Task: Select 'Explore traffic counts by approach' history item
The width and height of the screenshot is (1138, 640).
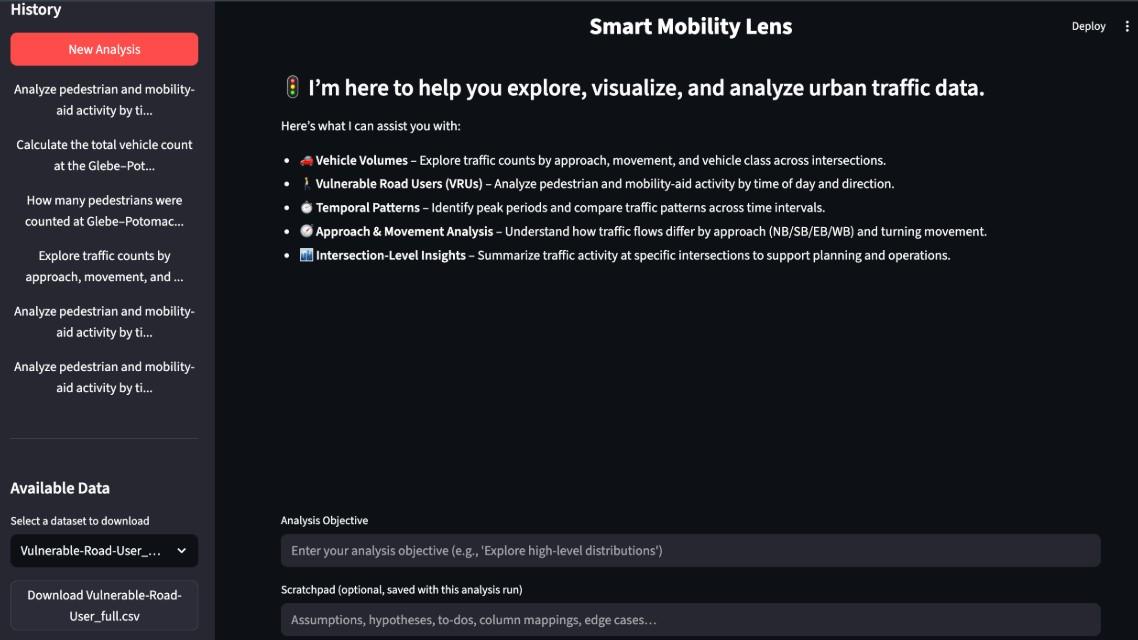Action: tap(104, 266)
